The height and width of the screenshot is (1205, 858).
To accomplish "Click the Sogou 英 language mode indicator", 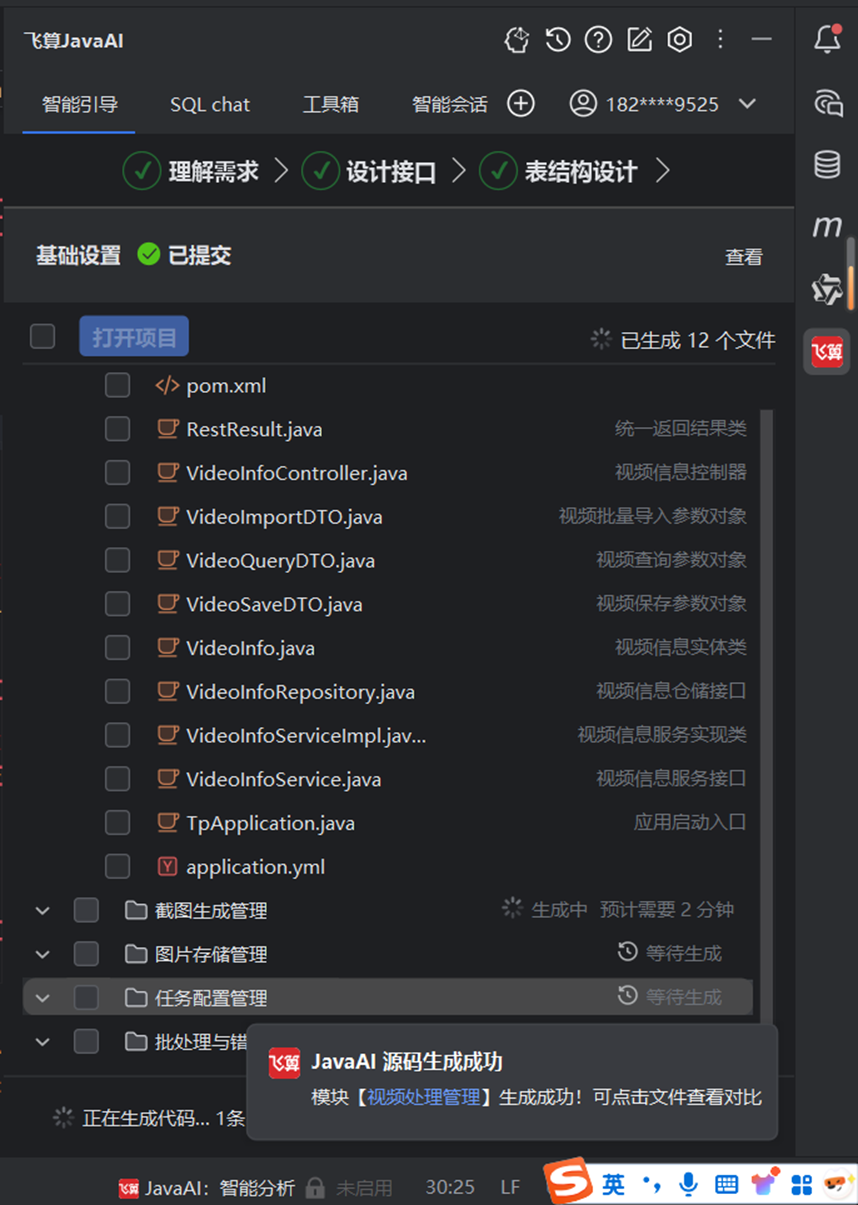I will point(614,1185).
